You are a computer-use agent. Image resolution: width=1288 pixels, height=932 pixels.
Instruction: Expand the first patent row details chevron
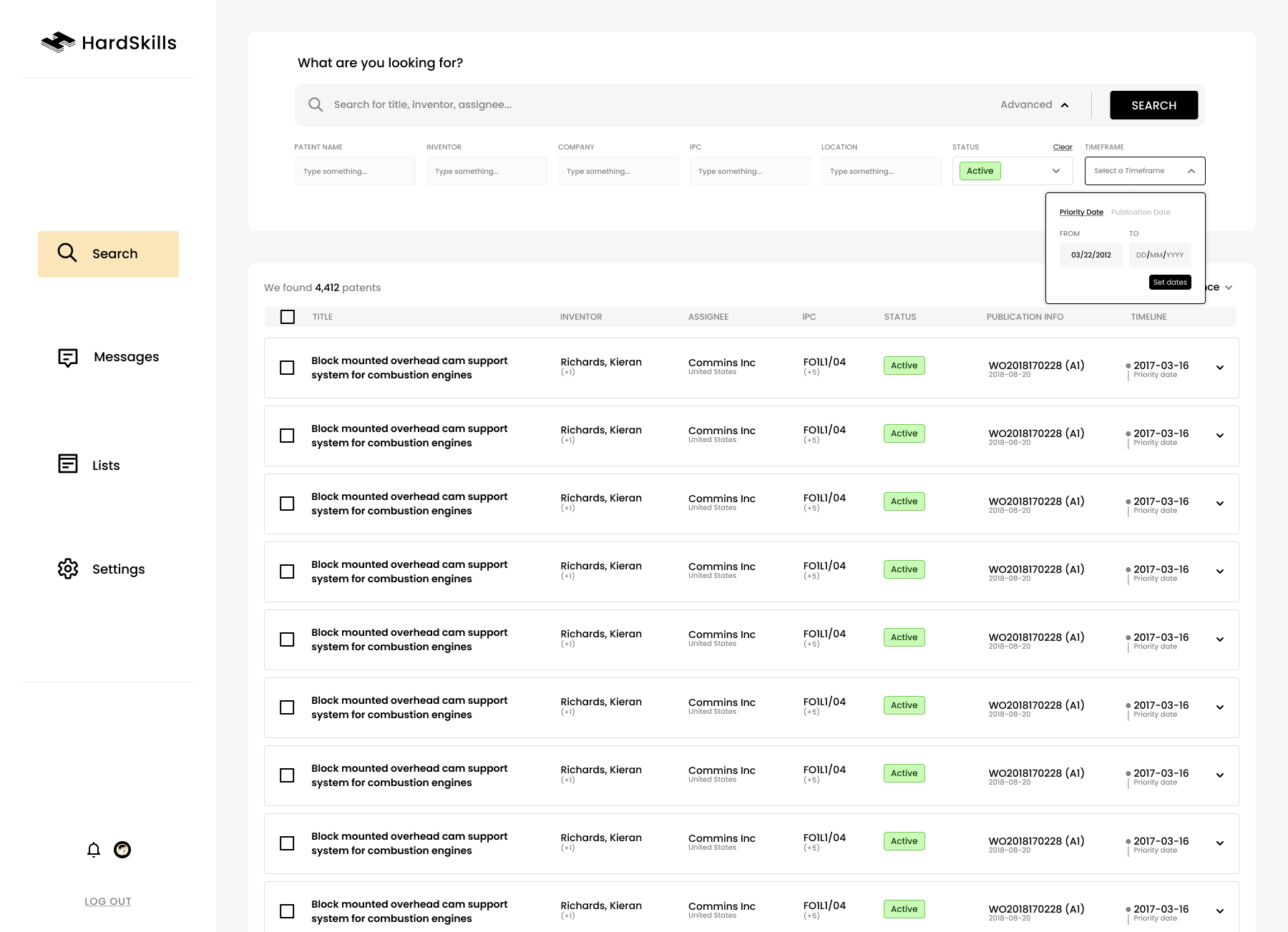[x=1220, y=368]
